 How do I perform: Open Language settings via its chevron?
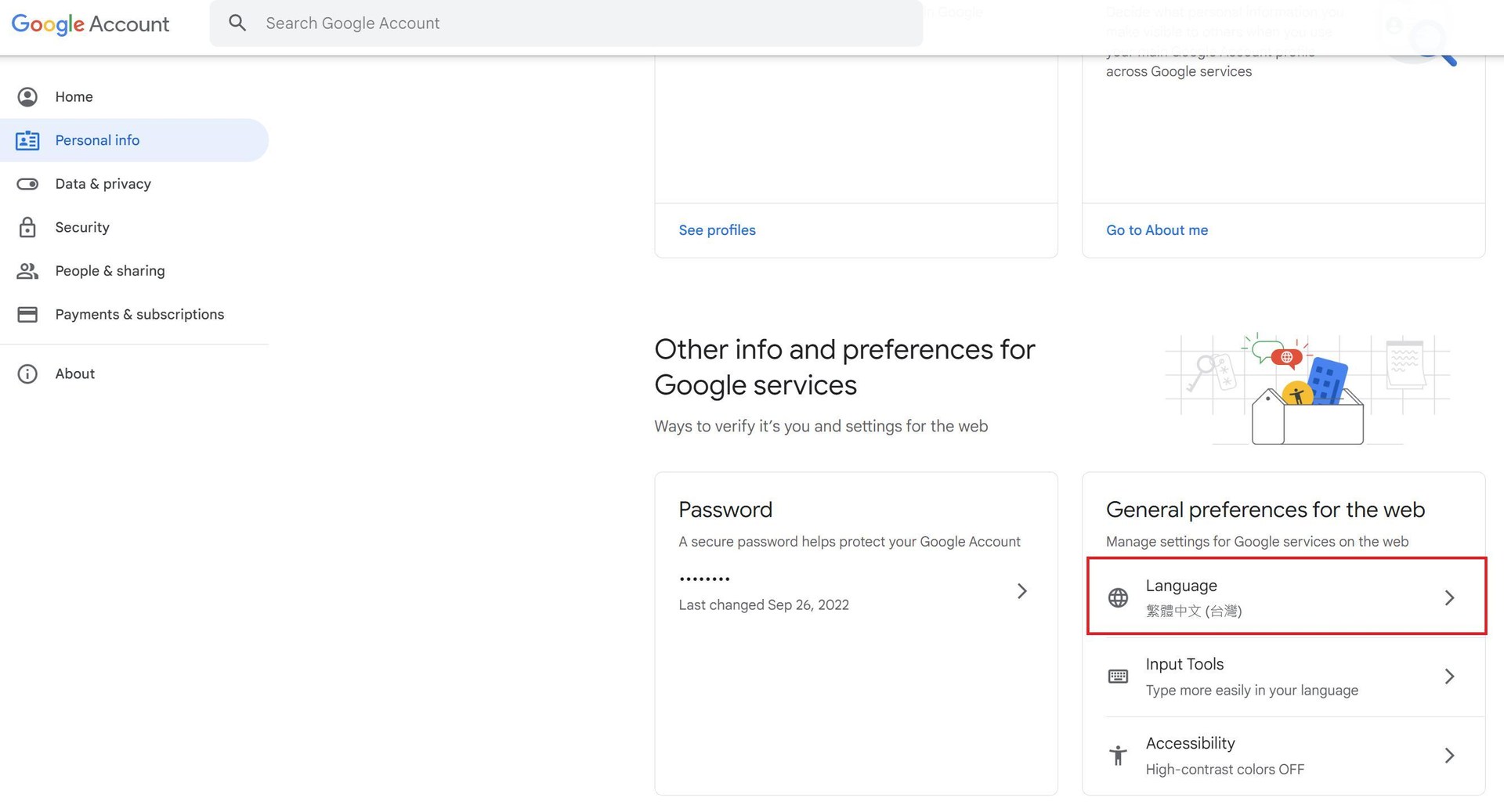1449,598
